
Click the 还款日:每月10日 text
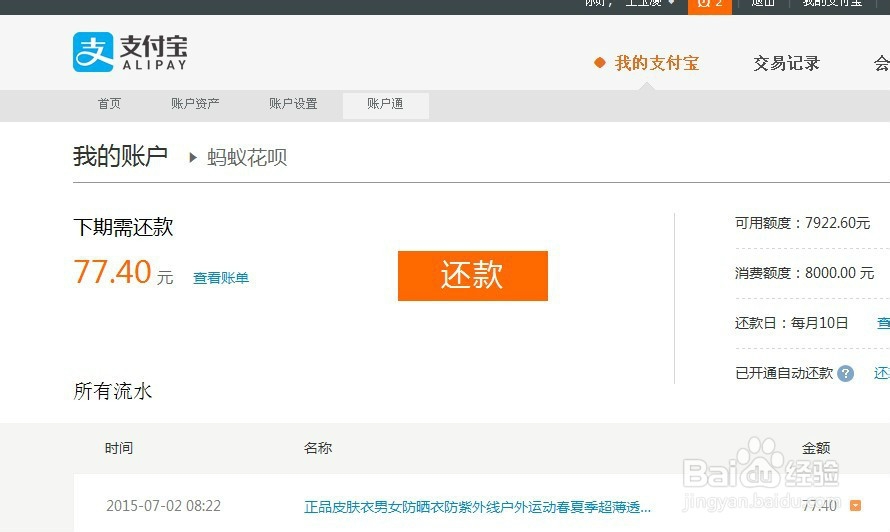tap(791, 323)
